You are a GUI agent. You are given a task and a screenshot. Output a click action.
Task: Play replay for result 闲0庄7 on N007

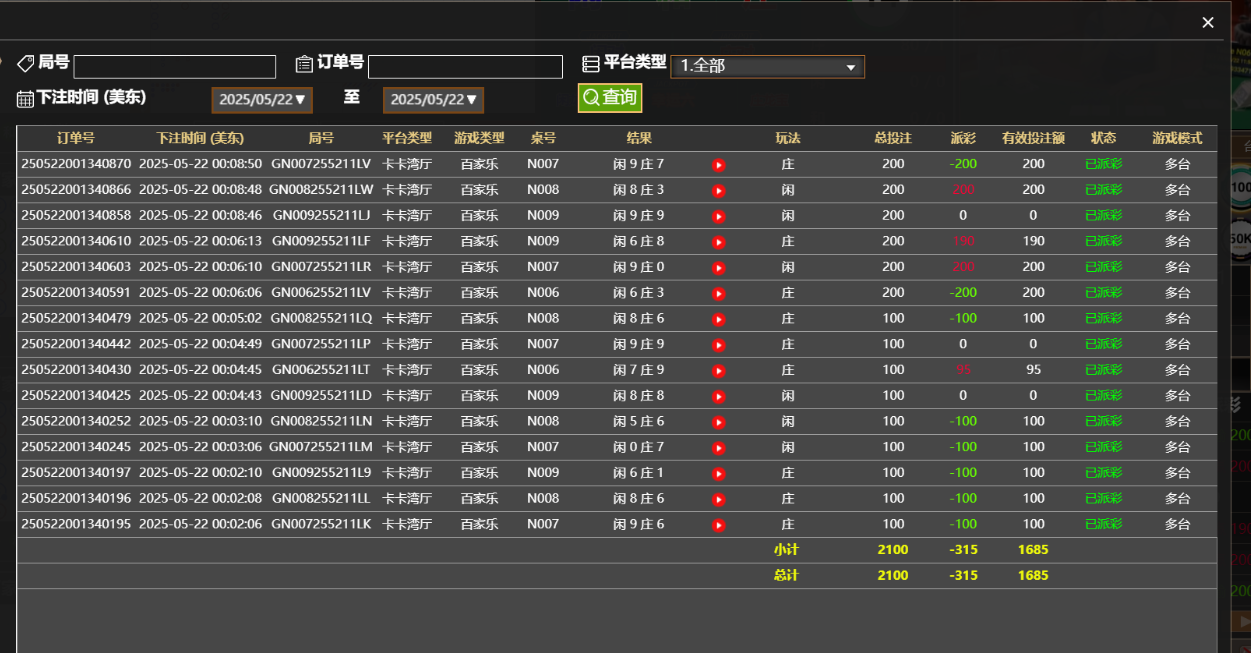coord(718,446)
